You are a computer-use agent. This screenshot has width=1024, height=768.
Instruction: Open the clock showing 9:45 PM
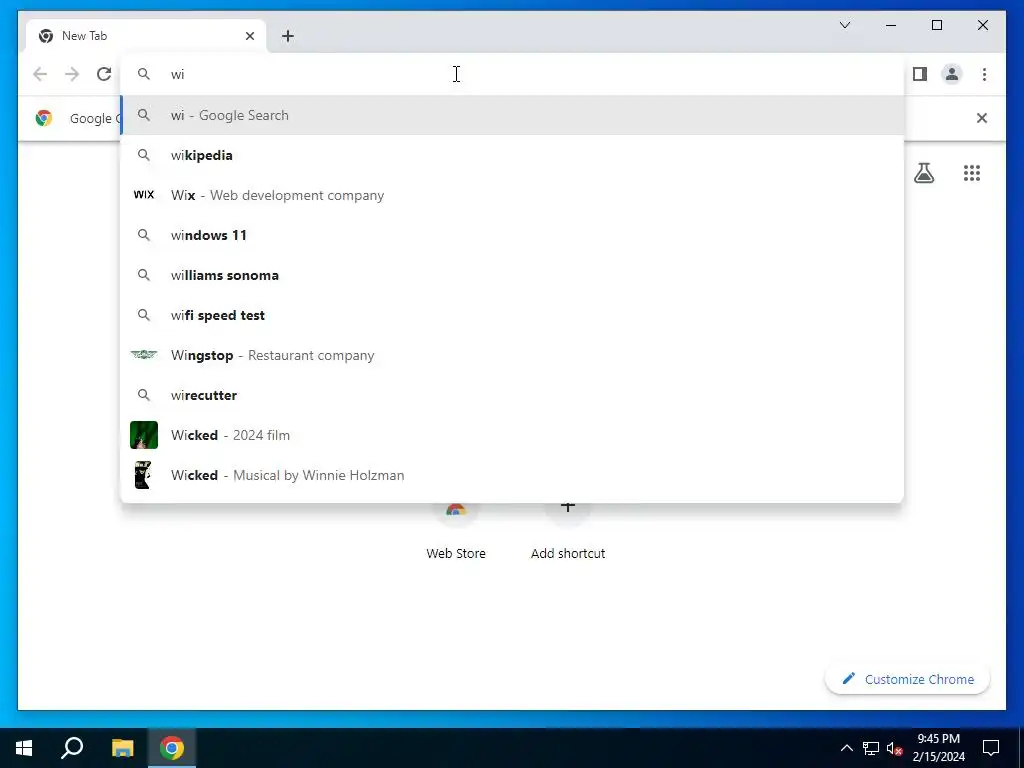[938, 748]
